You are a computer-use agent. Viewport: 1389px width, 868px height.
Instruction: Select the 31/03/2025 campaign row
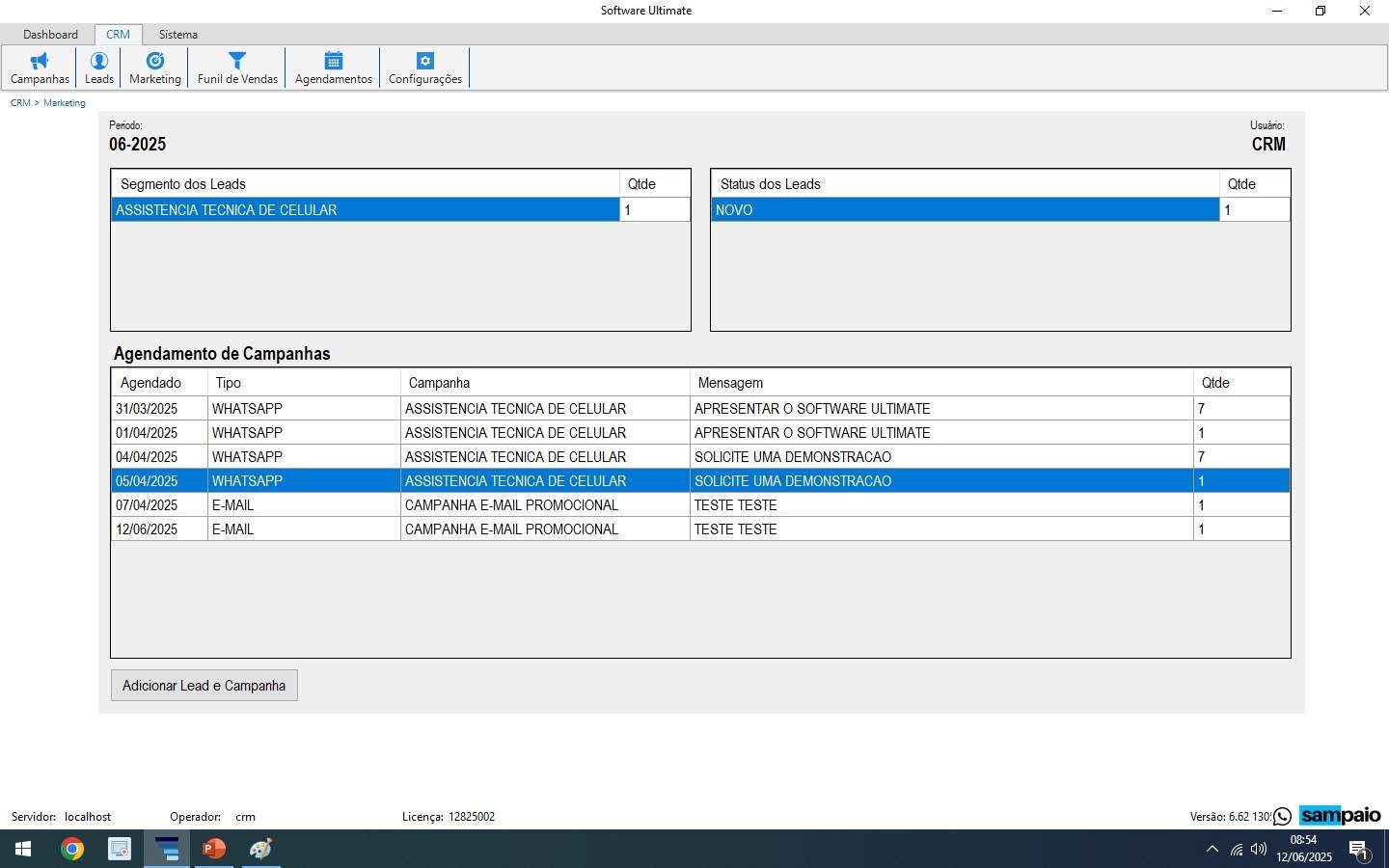point(700,409)
